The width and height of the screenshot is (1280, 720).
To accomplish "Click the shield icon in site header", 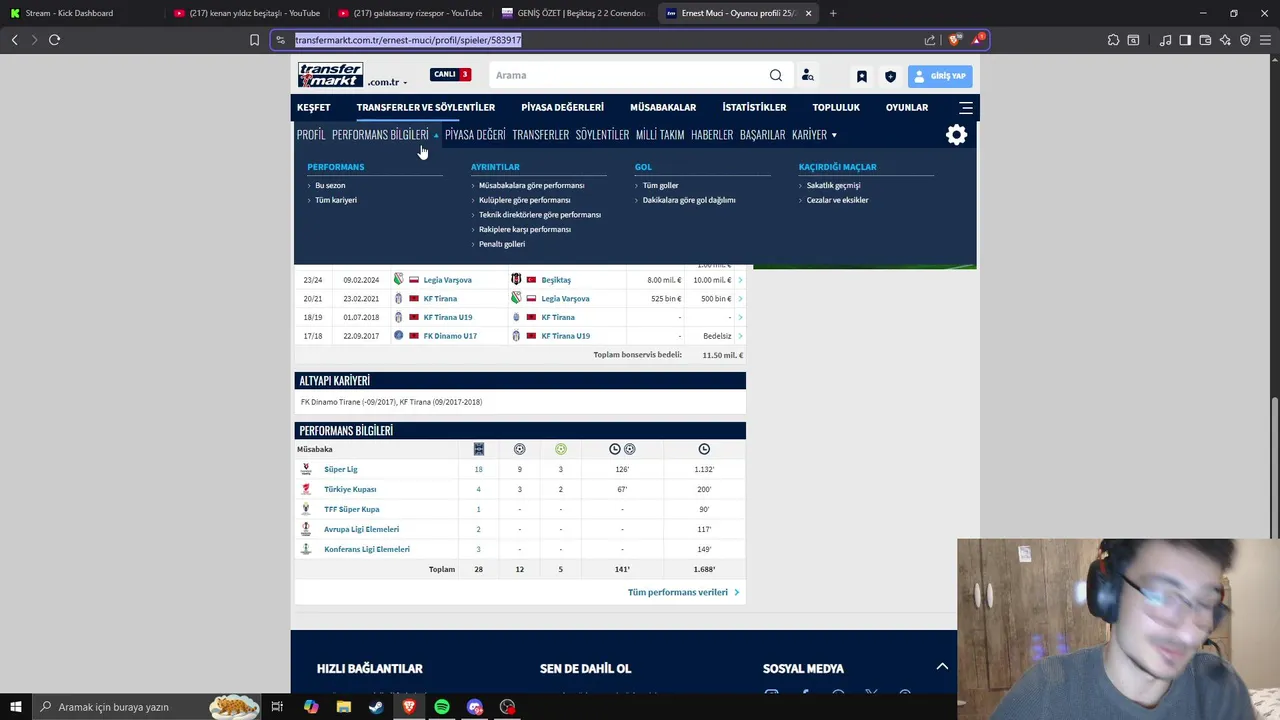I will coord(890,76).
